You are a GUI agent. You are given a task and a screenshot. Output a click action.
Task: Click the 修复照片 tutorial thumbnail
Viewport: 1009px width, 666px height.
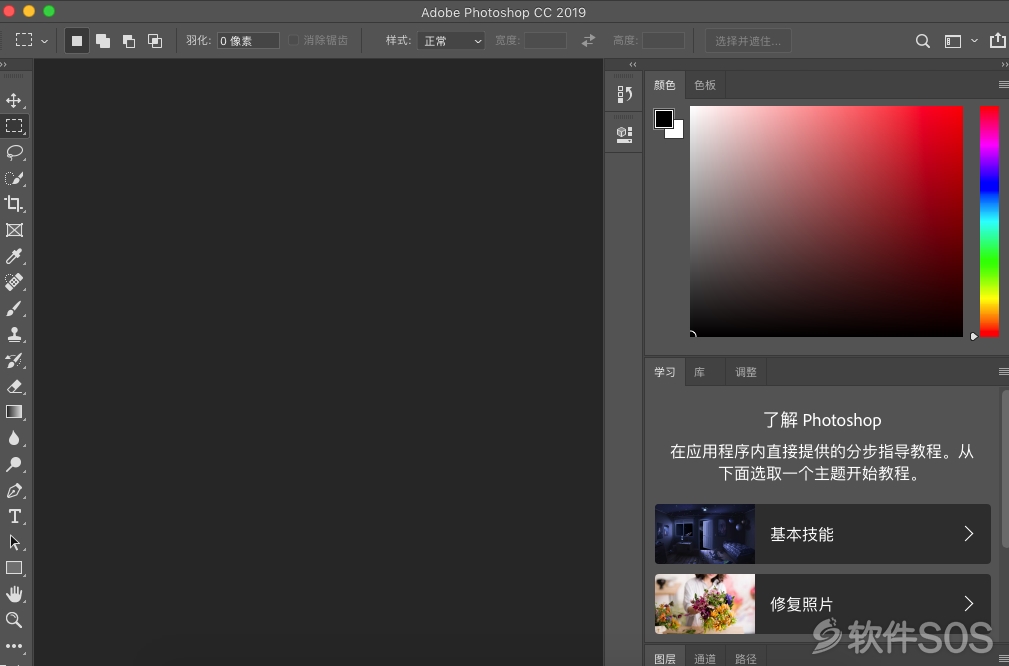(x=705, y=604)
